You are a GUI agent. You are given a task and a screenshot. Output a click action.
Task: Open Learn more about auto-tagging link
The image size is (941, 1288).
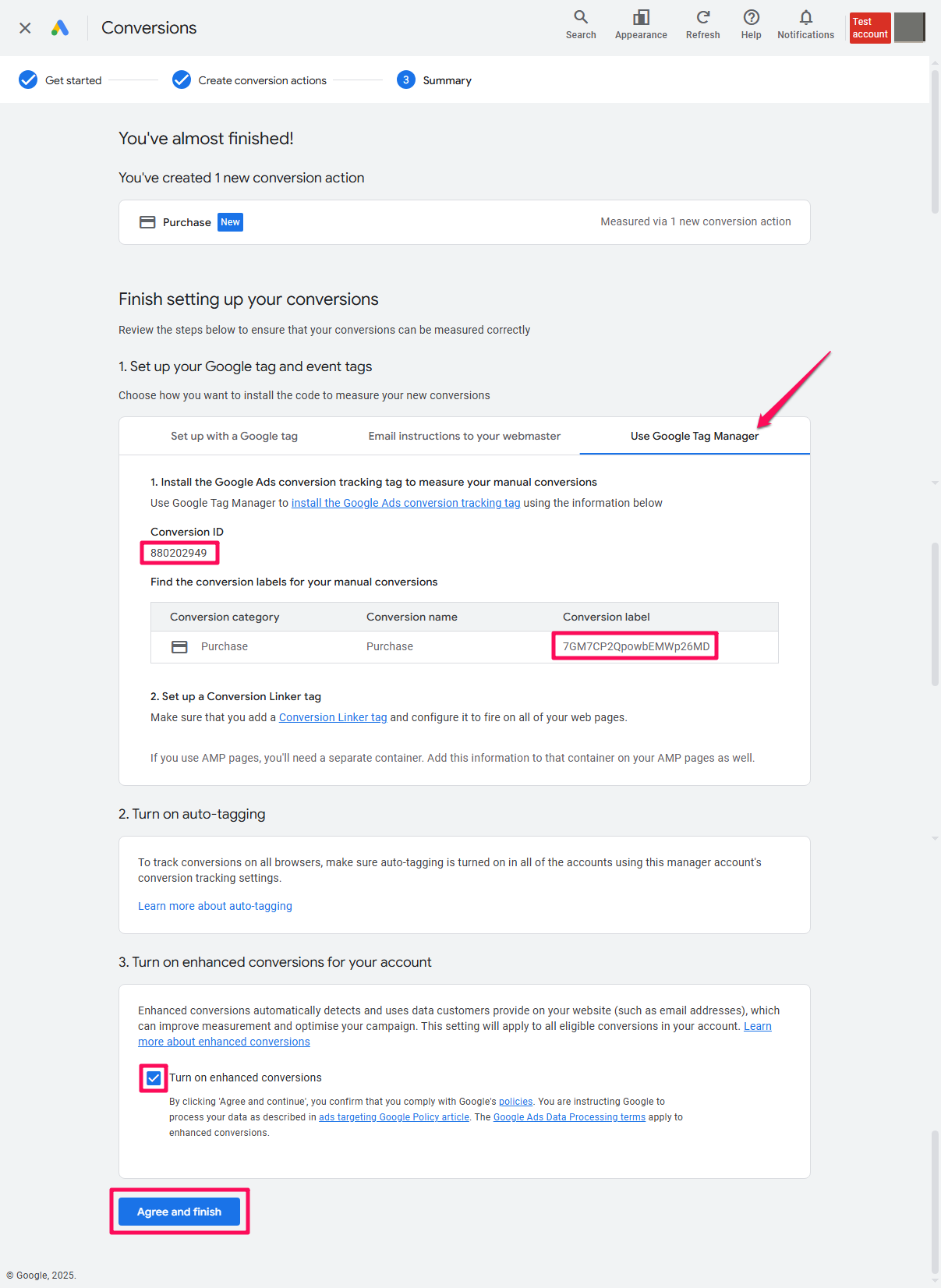tap(215, 906)
